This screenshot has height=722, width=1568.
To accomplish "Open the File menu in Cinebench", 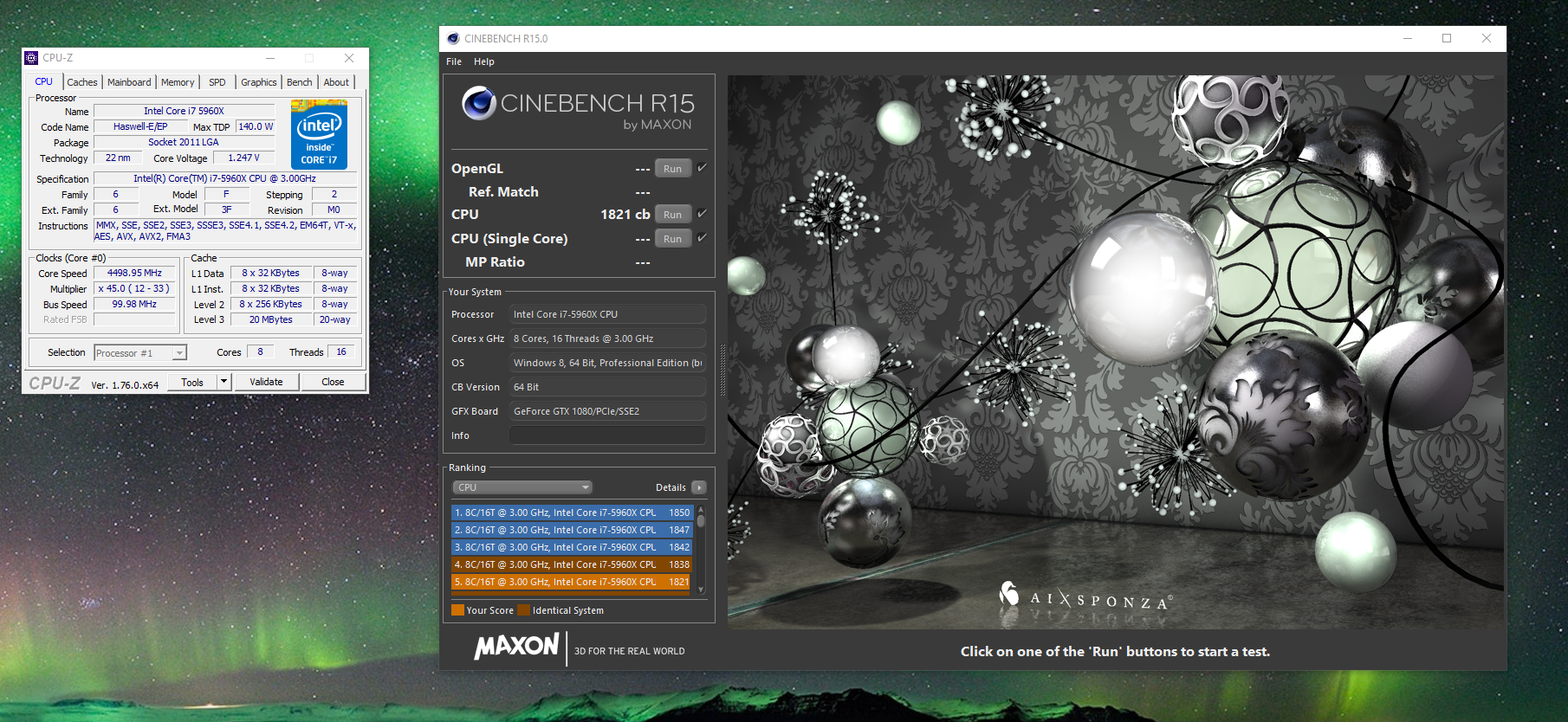I will 454,61.
